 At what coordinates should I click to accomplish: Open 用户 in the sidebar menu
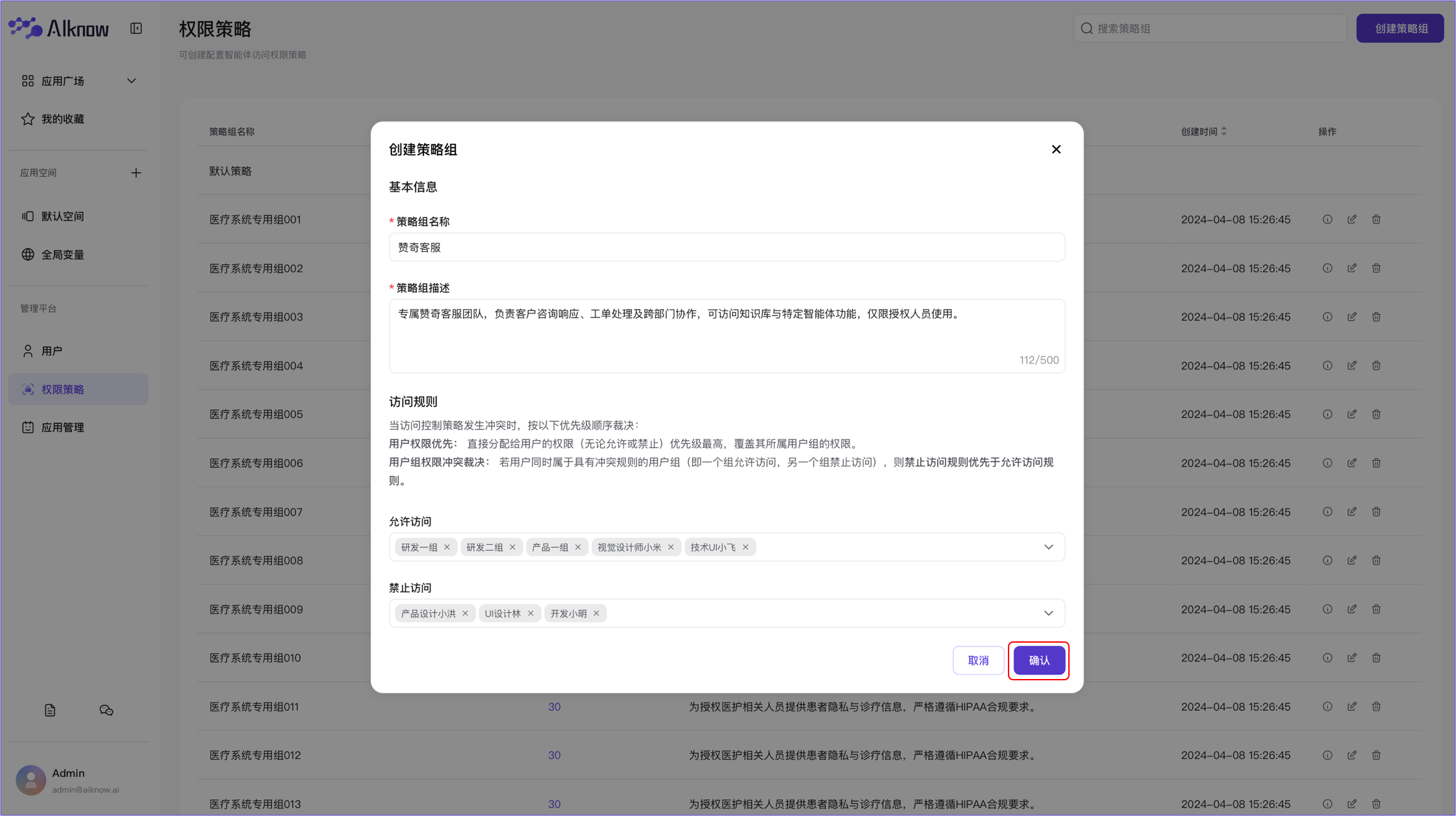tap(52, 351)
